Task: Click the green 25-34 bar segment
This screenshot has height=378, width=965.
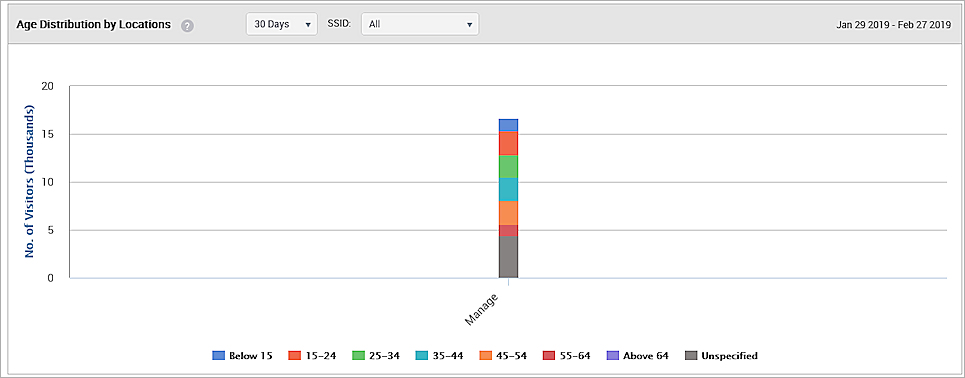Action: 508,167
